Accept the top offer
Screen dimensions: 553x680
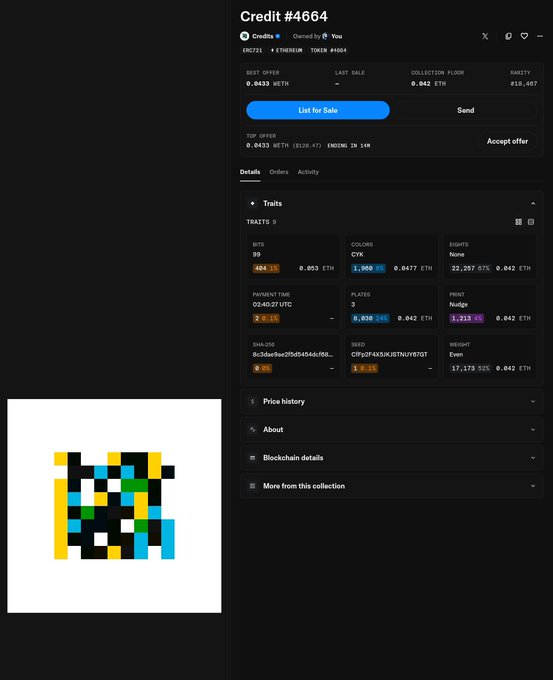pyautogui.click(x=507, y=141)
